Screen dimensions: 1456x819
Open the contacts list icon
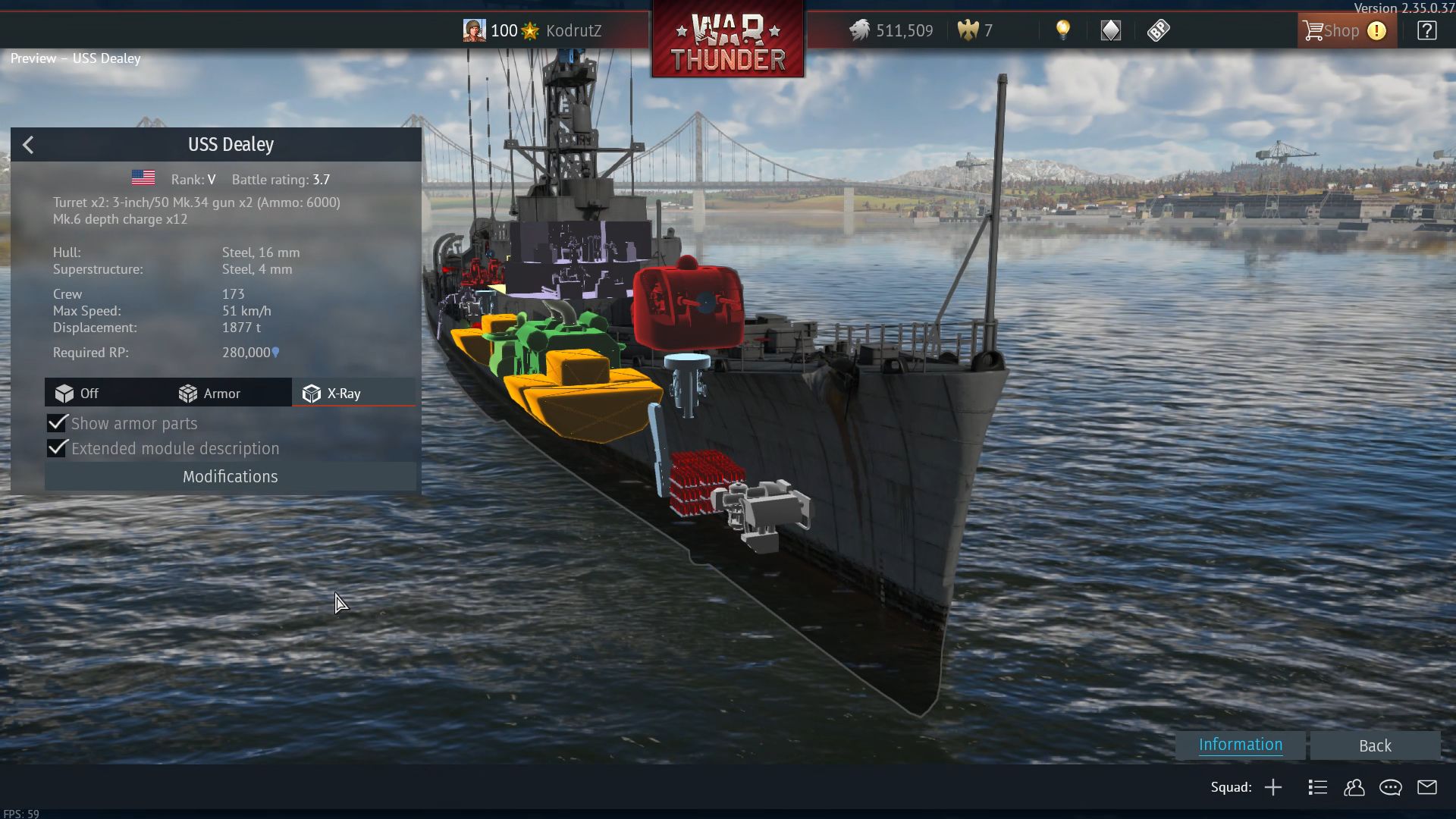point(1318,787)
